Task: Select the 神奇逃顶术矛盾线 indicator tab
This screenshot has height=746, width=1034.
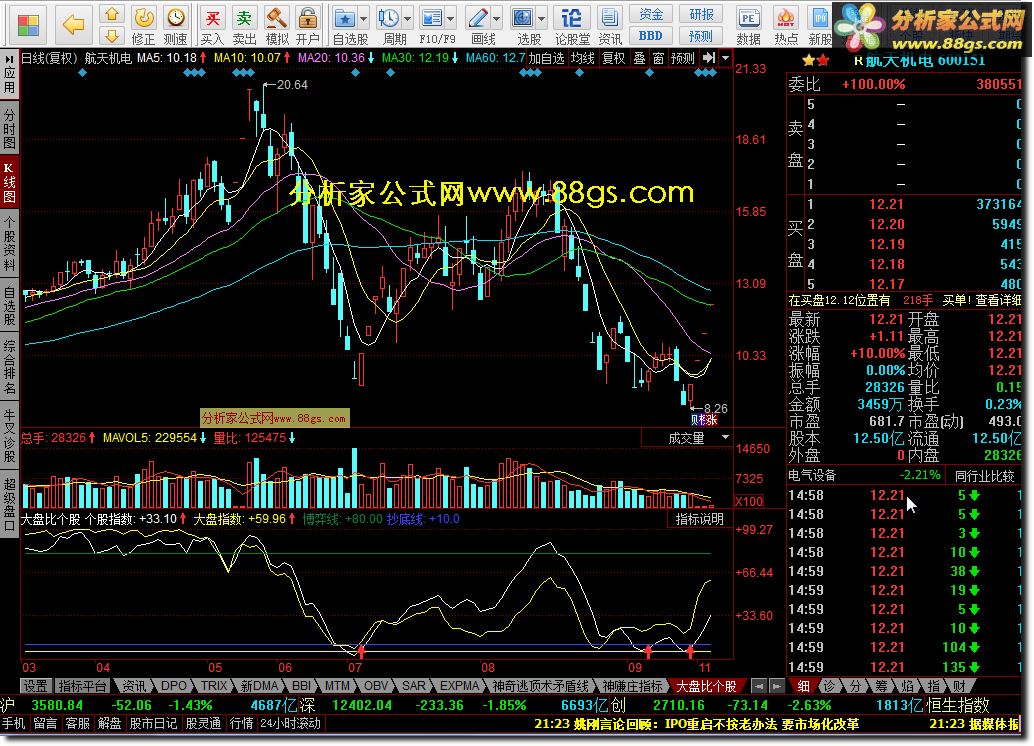Action: pyautogui.click(x=540, y=686)
